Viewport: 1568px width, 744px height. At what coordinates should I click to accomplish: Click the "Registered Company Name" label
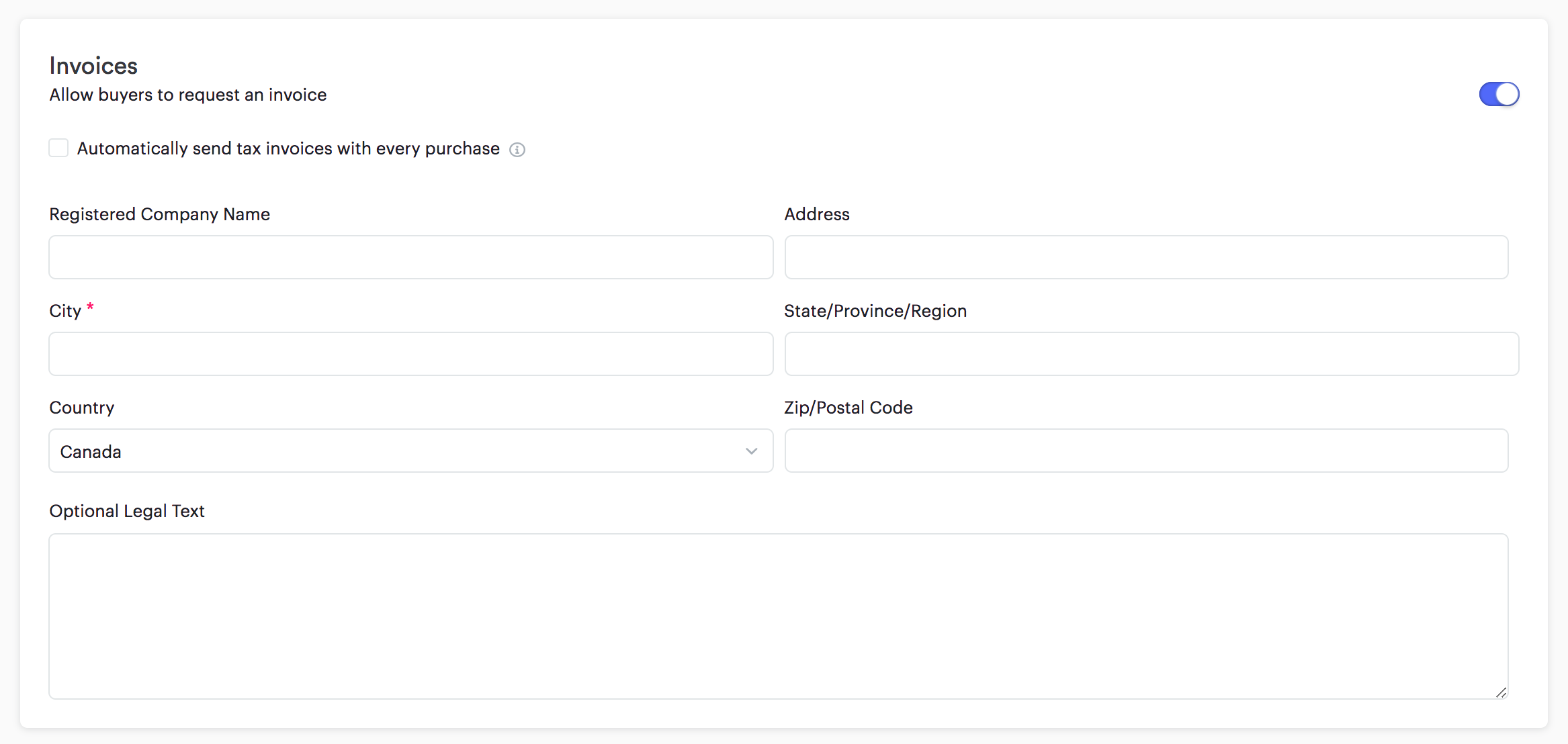pos(160,214)
